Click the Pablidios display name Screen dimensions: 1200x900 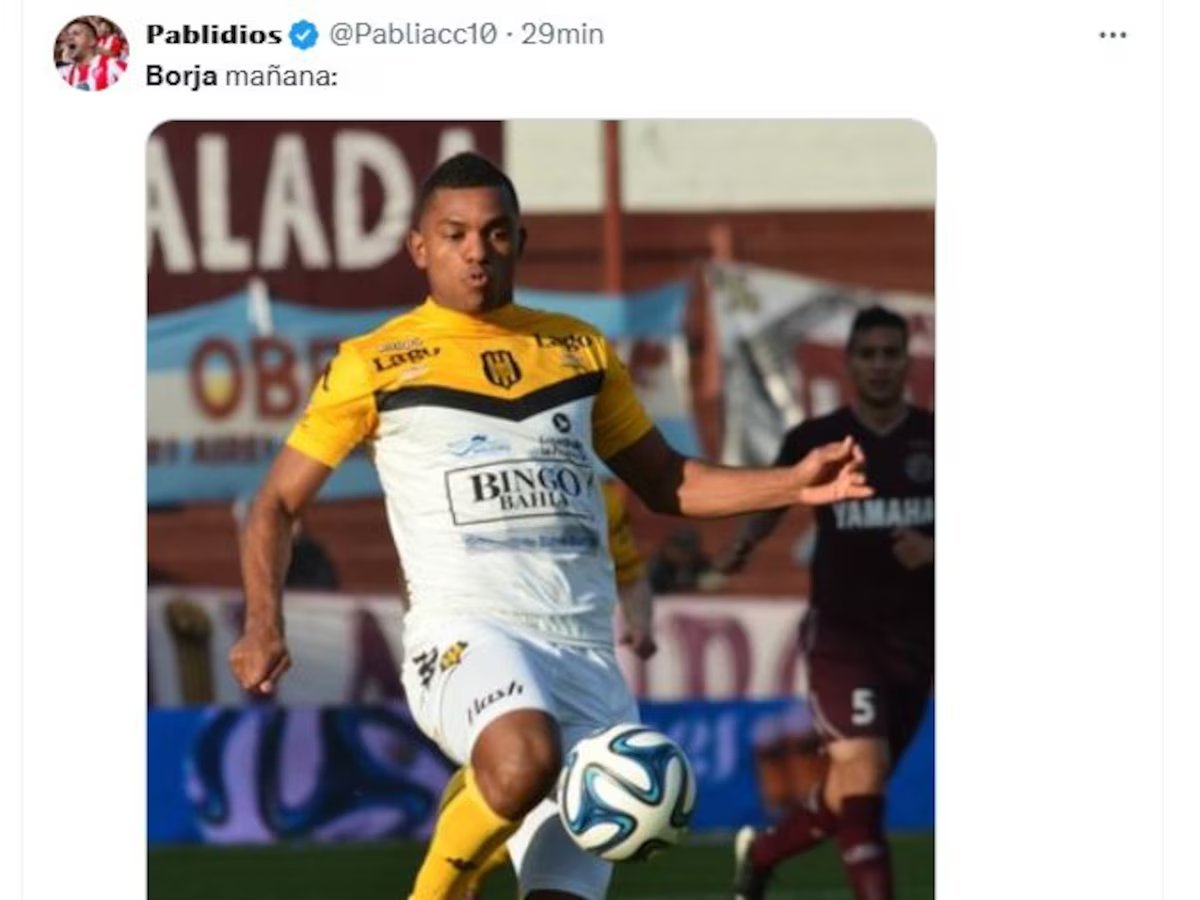point(214,35)
